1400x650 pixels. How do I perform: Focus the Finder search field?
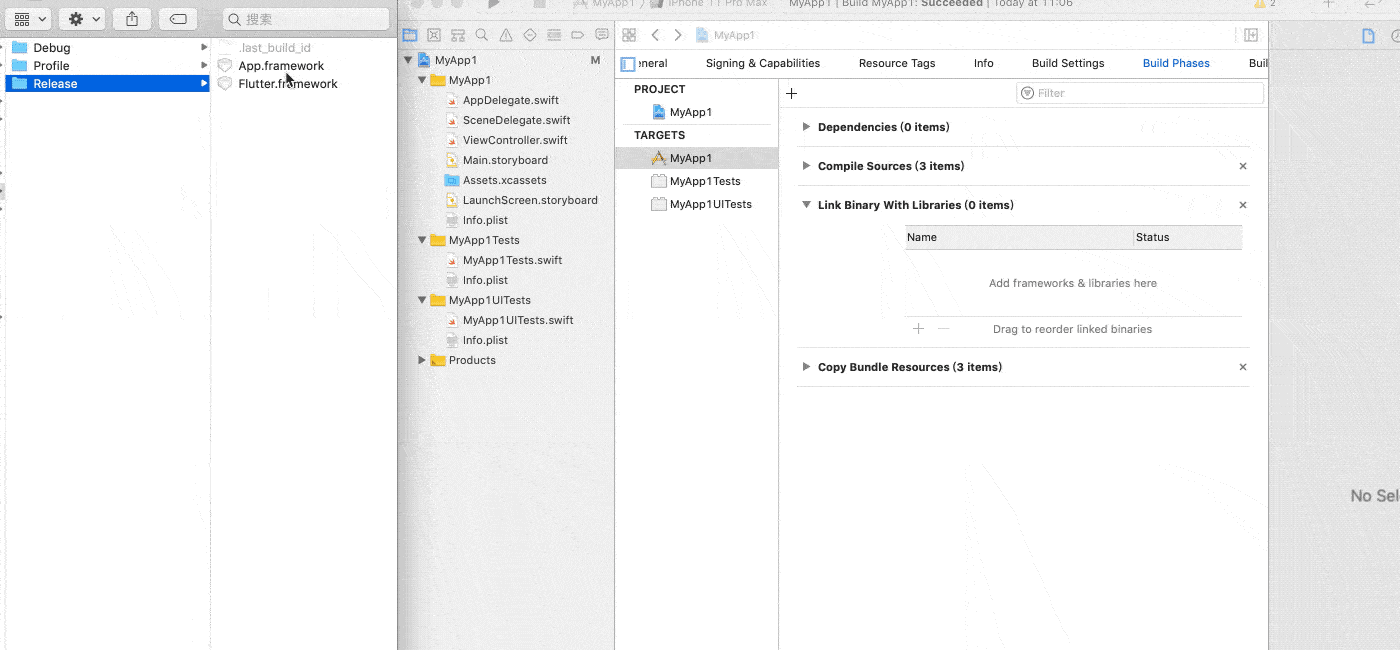pyautogui.click(x=305, y=19)
